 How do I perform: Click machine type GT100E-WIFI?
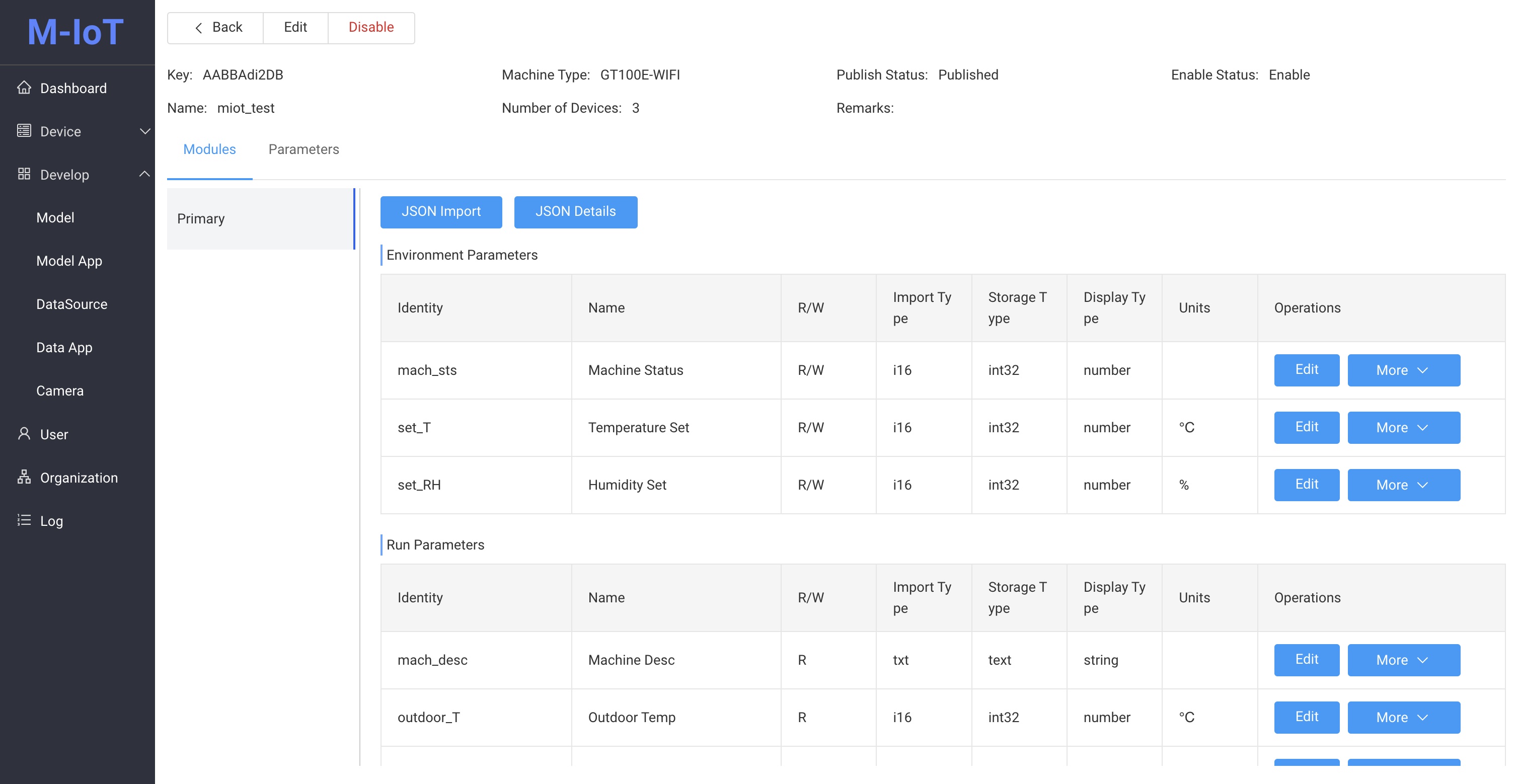(x=640, y=75)
